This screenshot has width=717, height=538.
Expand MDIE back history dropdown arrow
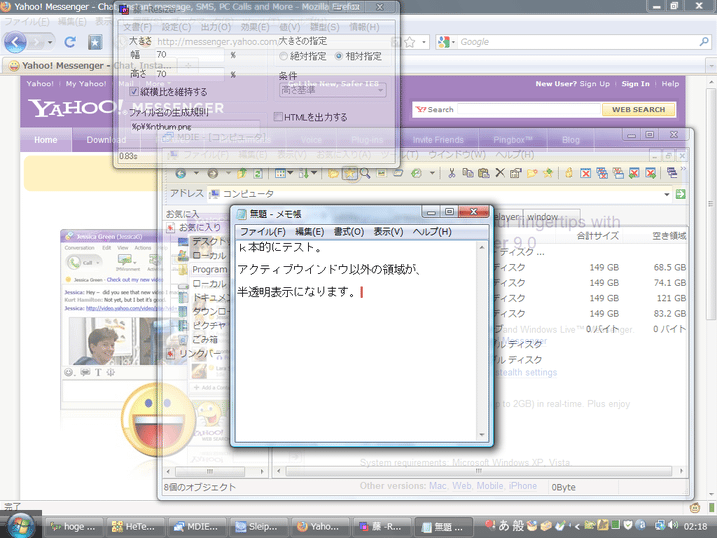(196, 173)
